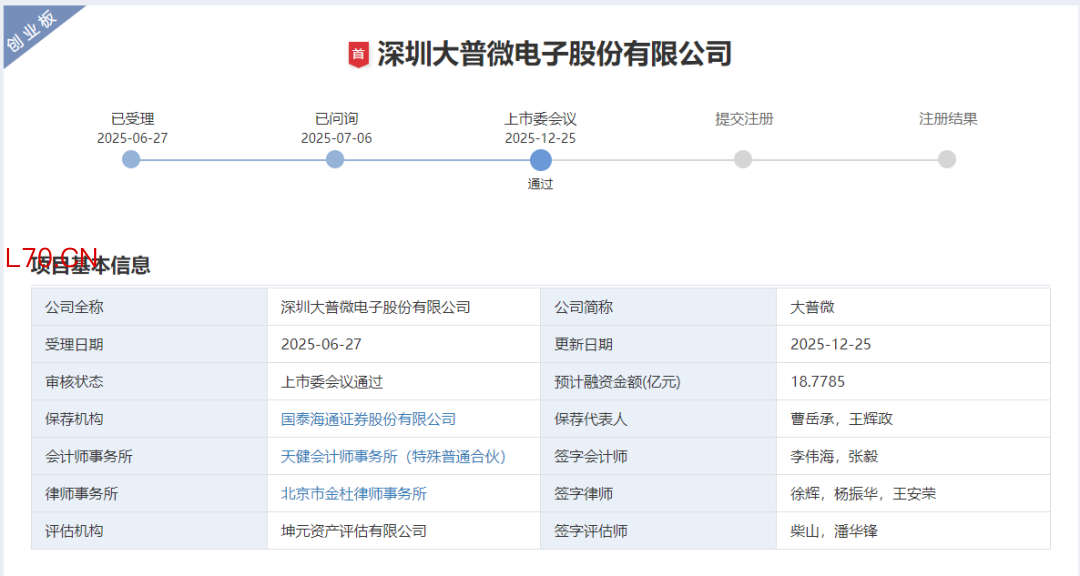The image size is (1080, 576).
Task: Select the 上市委会议 timeline node dot
Action: tap(541, 160)
